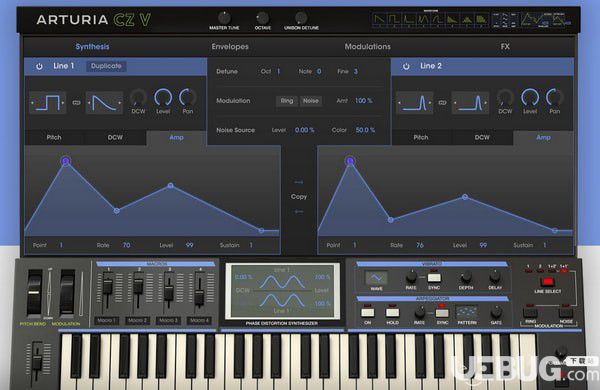Click the Line 1 envelope Rate value 70

126,245
